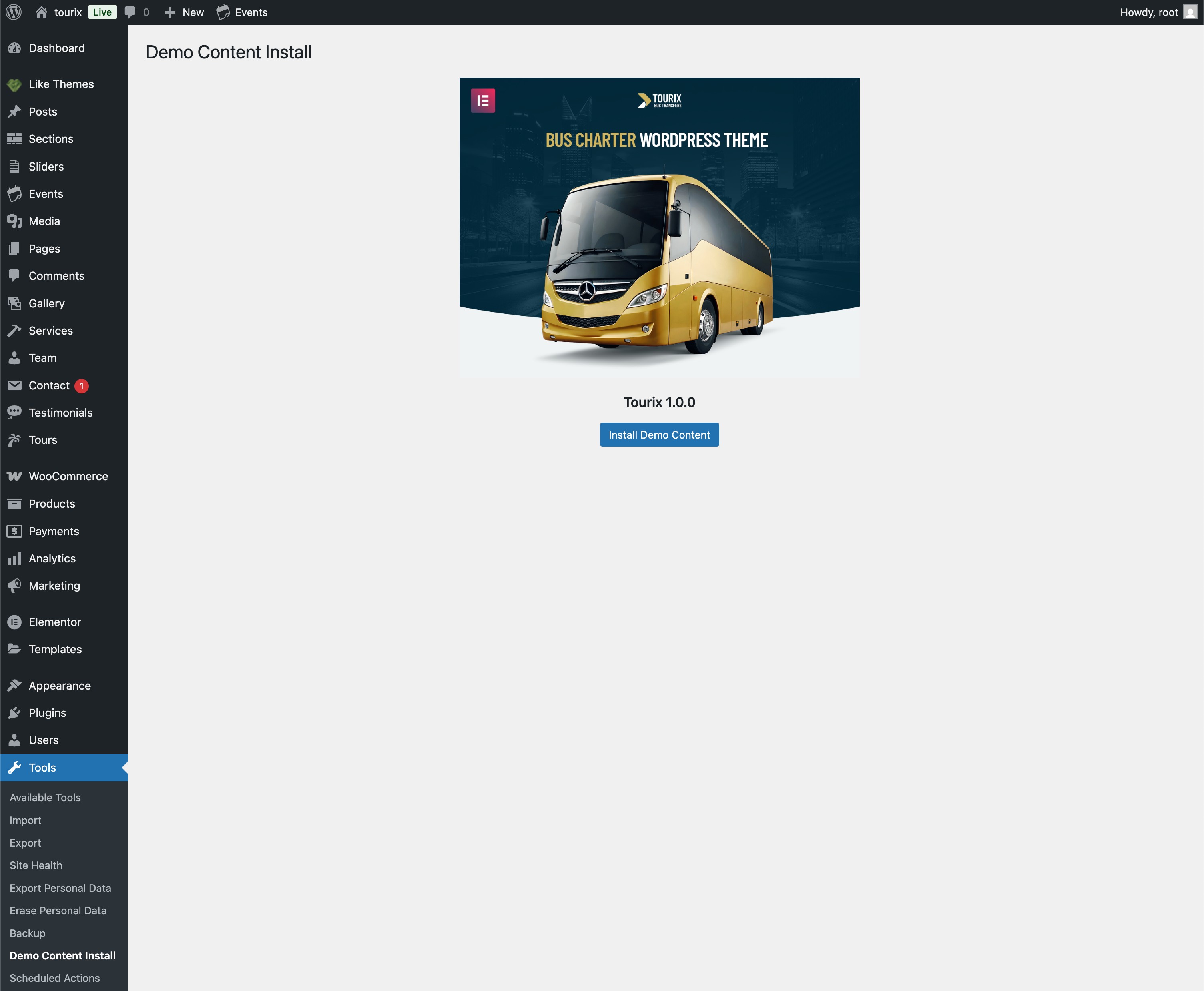Click the Services hammer icon

coord(14,331)
